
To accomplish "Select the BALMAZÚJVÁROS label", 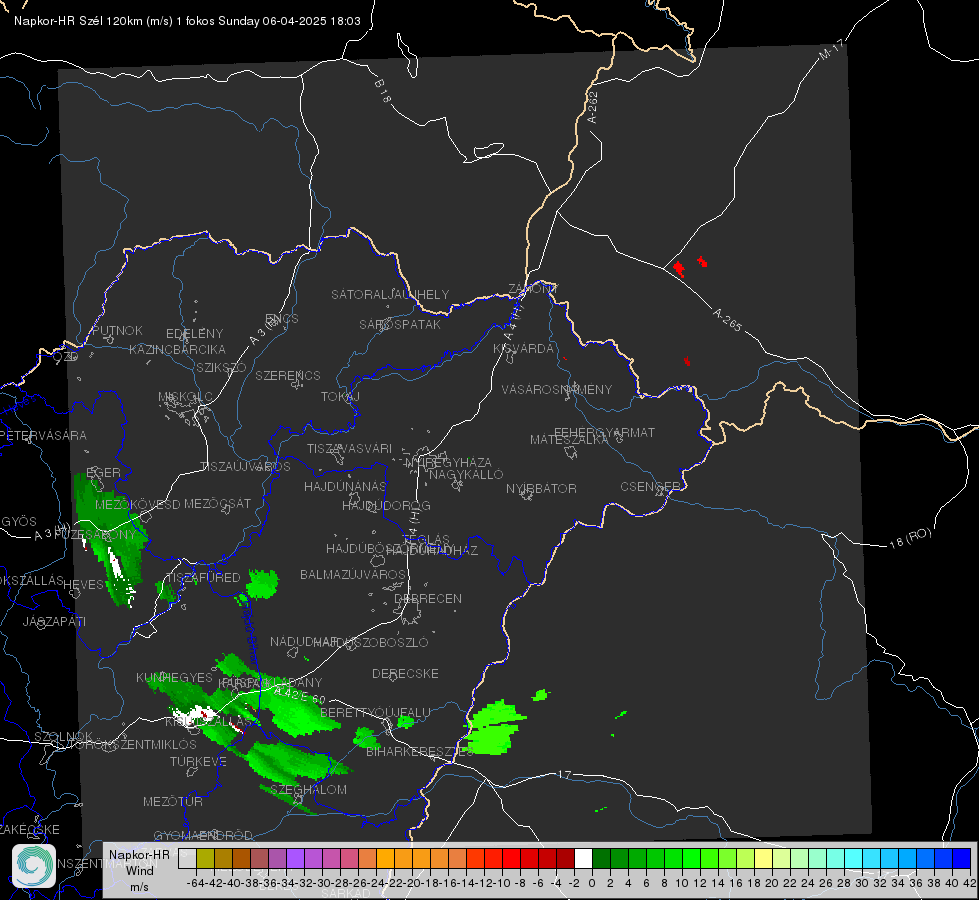I will point(353,574).
